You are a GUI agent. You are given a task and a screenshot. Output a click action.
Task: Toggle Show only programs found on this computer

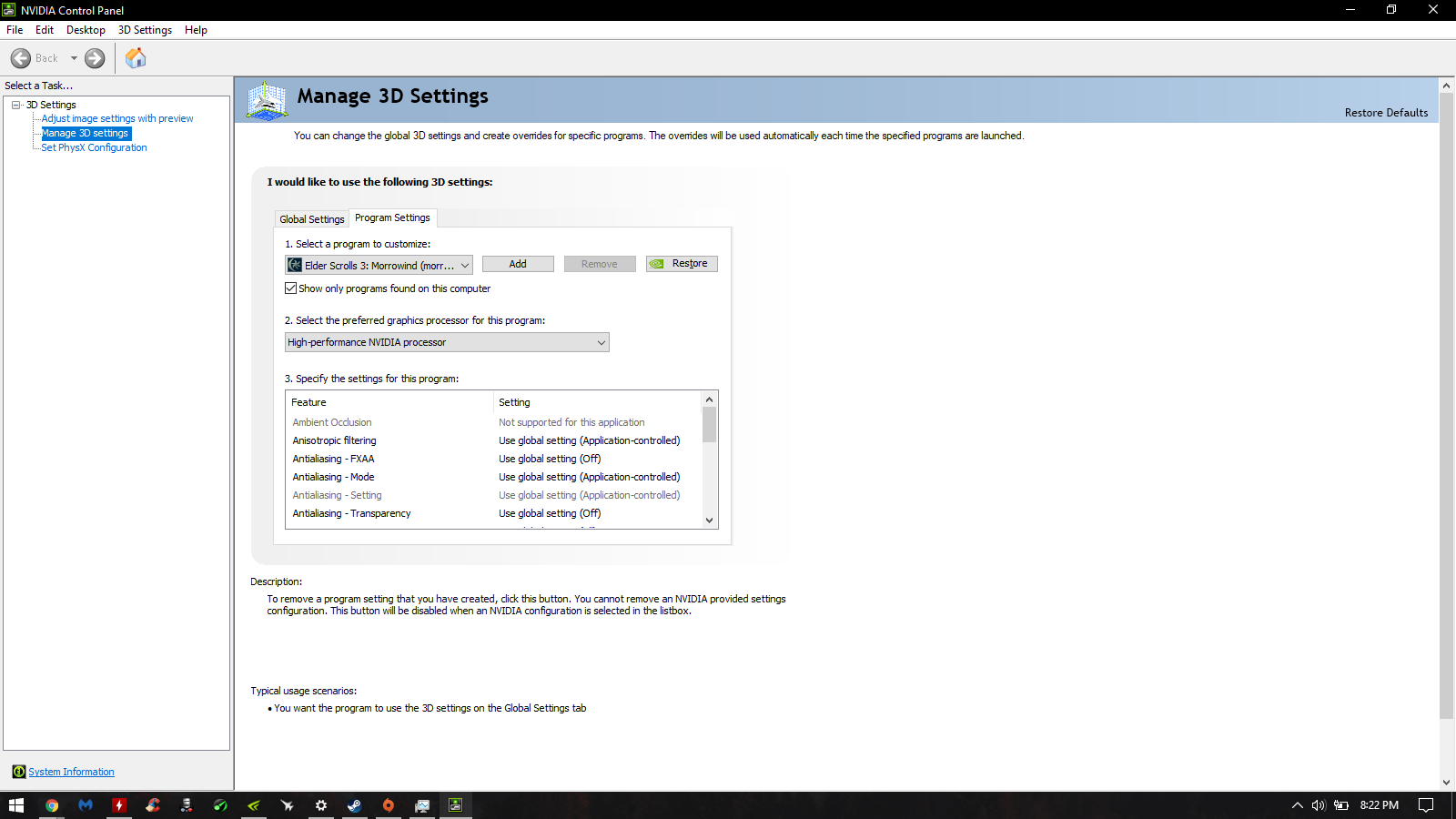point(291,288)
